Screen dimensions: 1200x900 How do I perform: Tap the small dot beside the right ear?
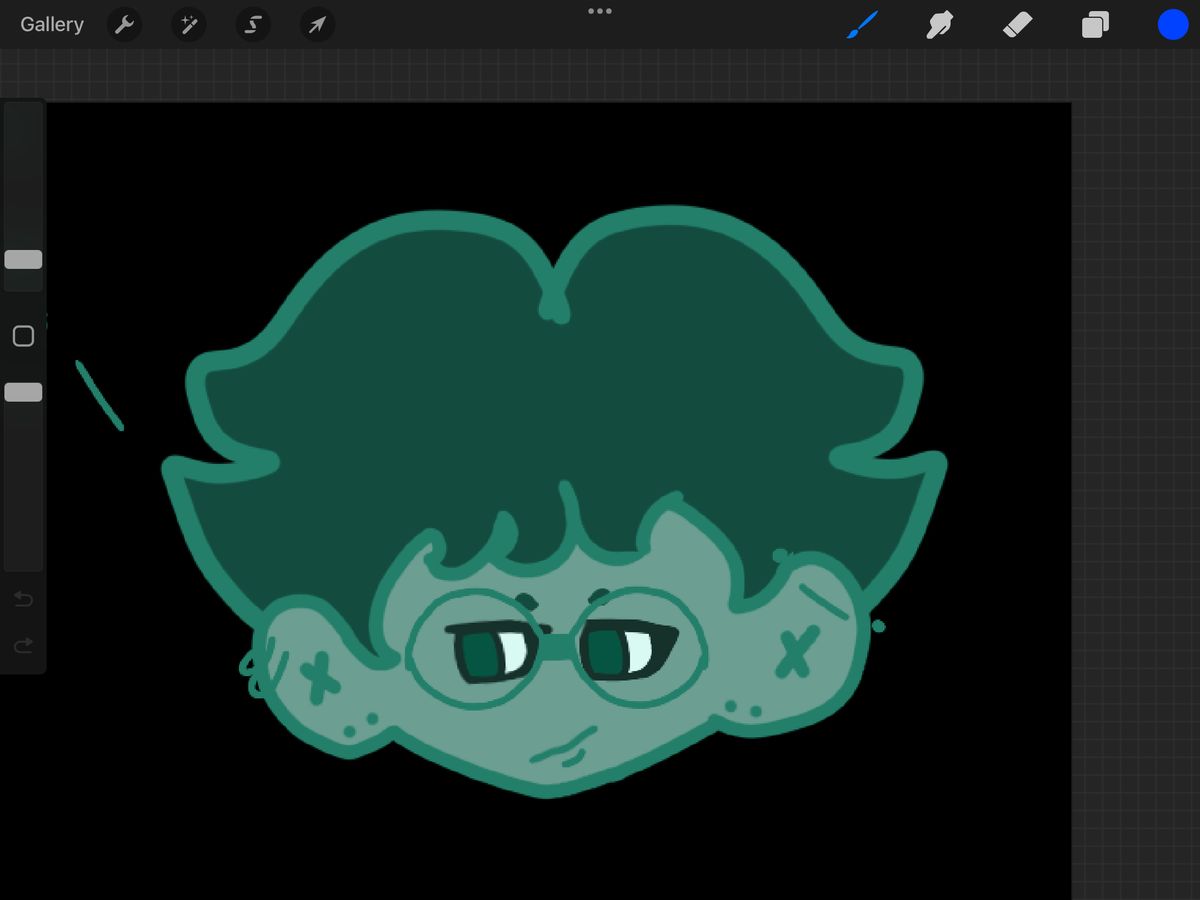[879, 626]
